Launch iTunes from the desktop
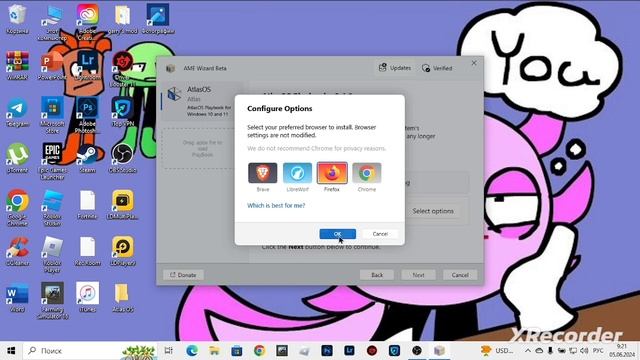Screen dimensions: 640x360 pyautogui.click(x=87, y=298)
